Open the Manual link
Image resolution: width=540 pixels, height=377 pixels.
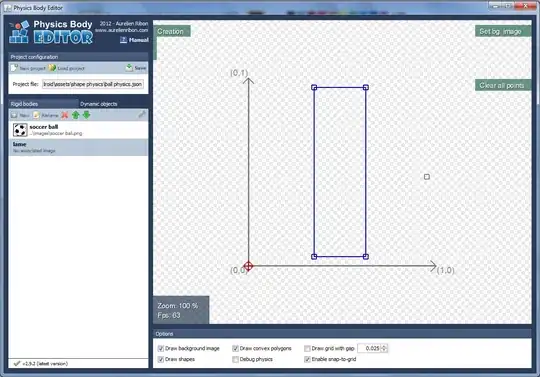pyautogui.click(x=134, y=40)
